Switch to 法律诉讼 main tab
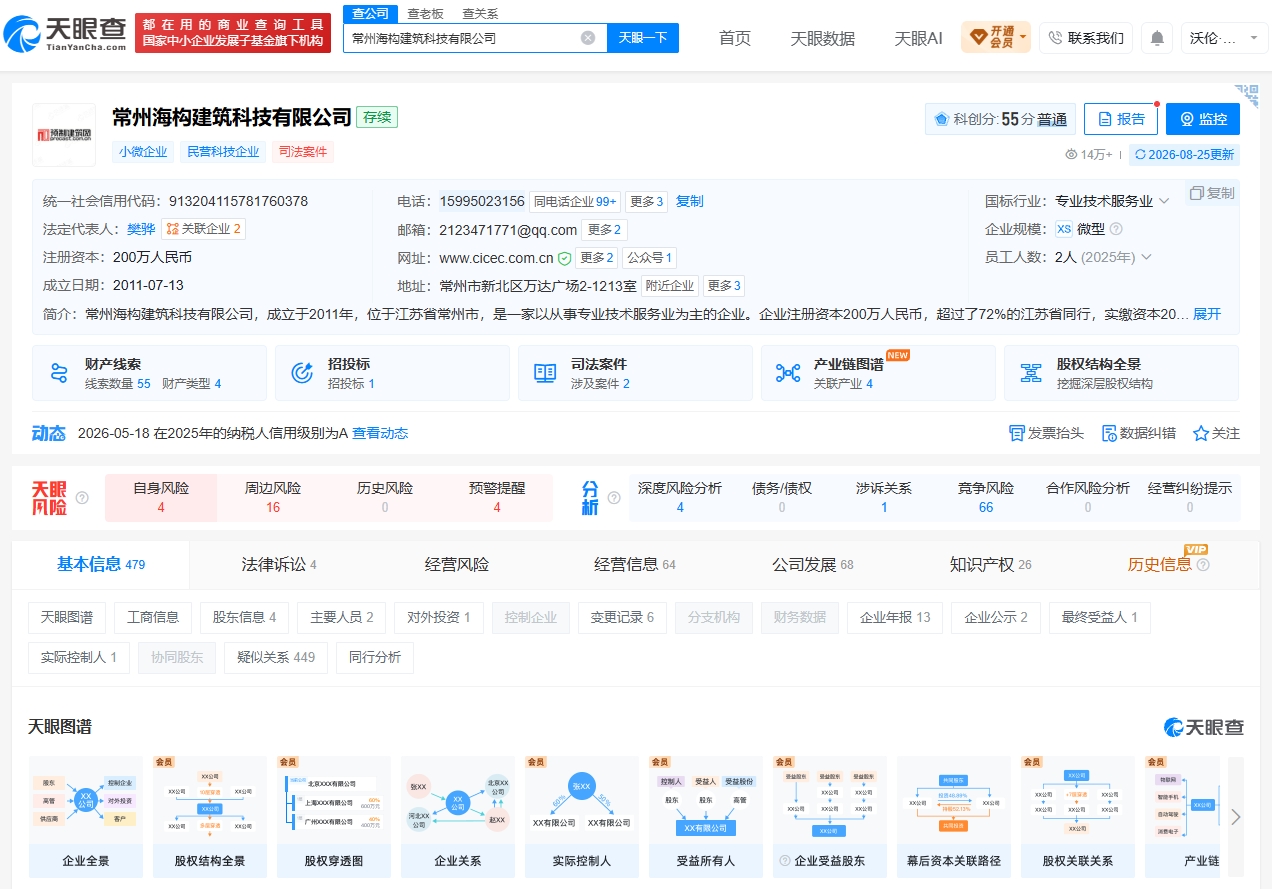This screenshot has width=1272, height=889. (279, 564)
